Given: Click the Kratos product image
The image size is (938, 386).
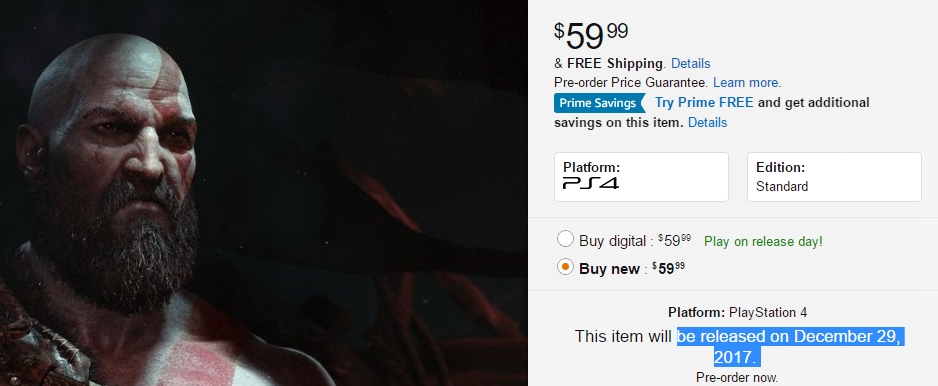Looking at the screenshot, I should [x=263, y=193].
